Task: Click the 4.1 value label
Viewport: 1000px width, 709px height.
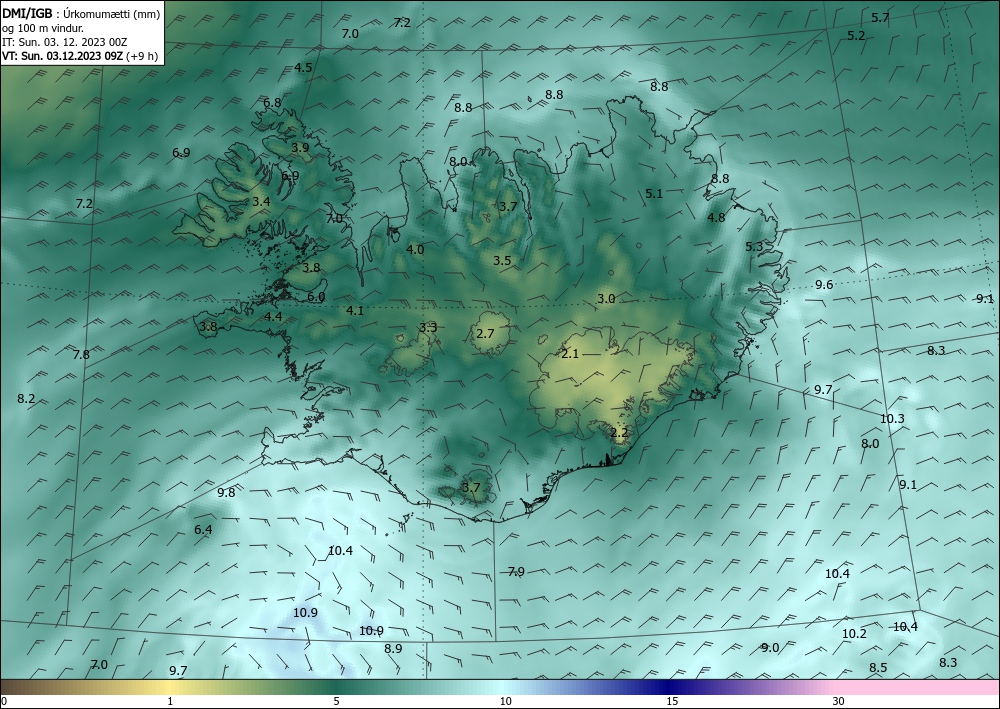Action: pyautogui.click(x=355, y=311)
